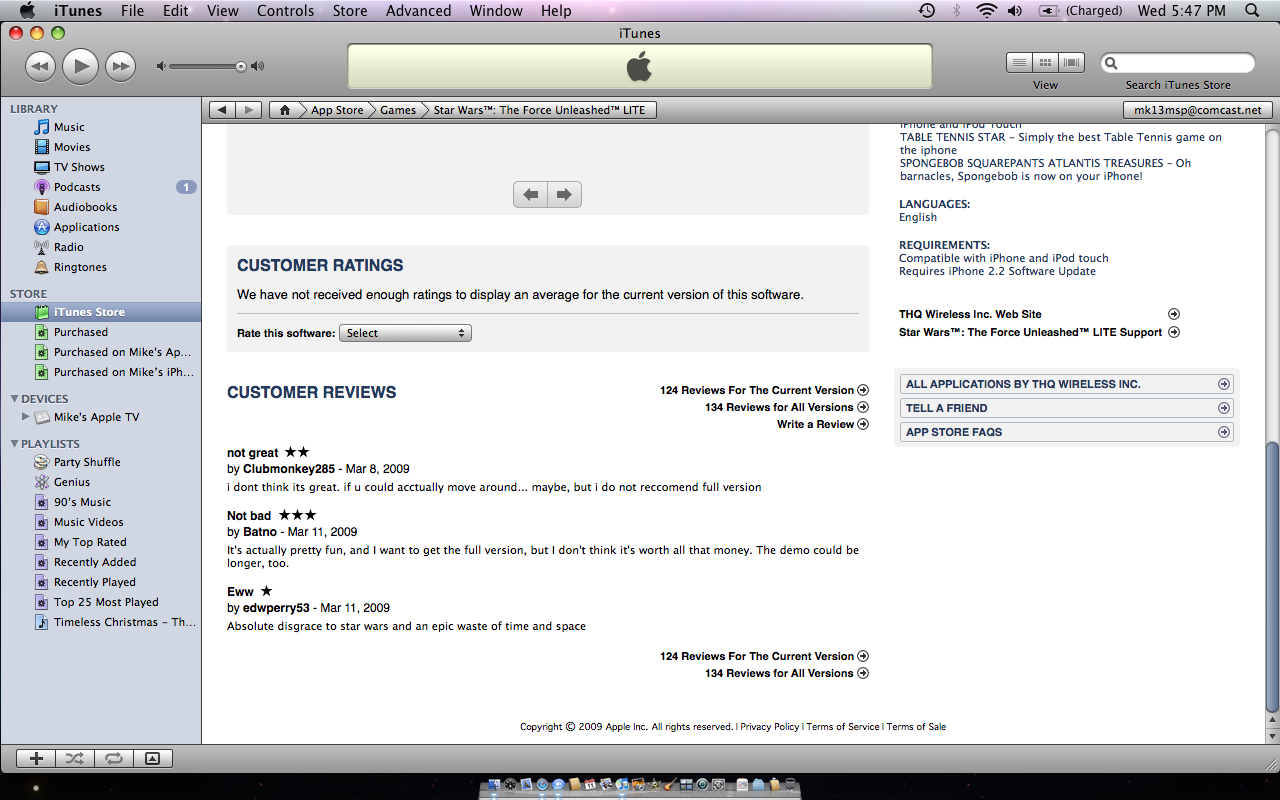Open the Terms of Sale link
1280x800 pixels.
click(916, 727)
